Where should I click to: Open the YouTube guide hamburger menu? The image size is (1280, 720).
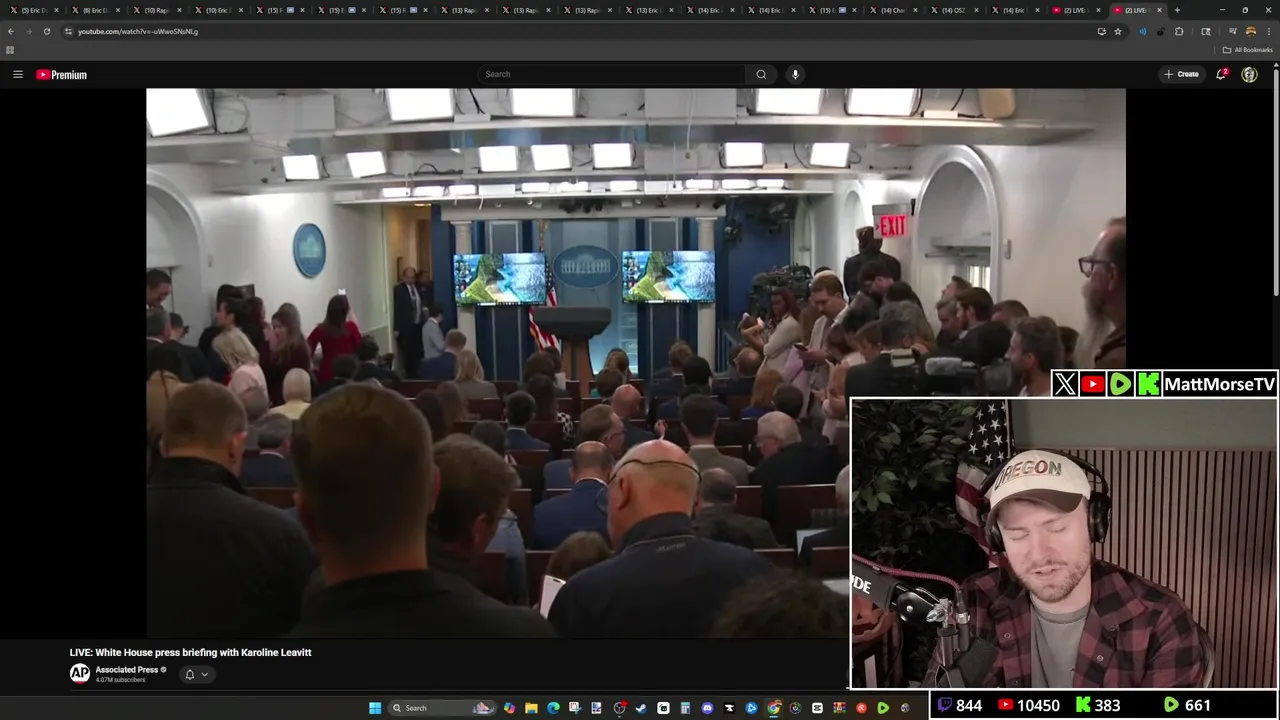tap(17, 74)
